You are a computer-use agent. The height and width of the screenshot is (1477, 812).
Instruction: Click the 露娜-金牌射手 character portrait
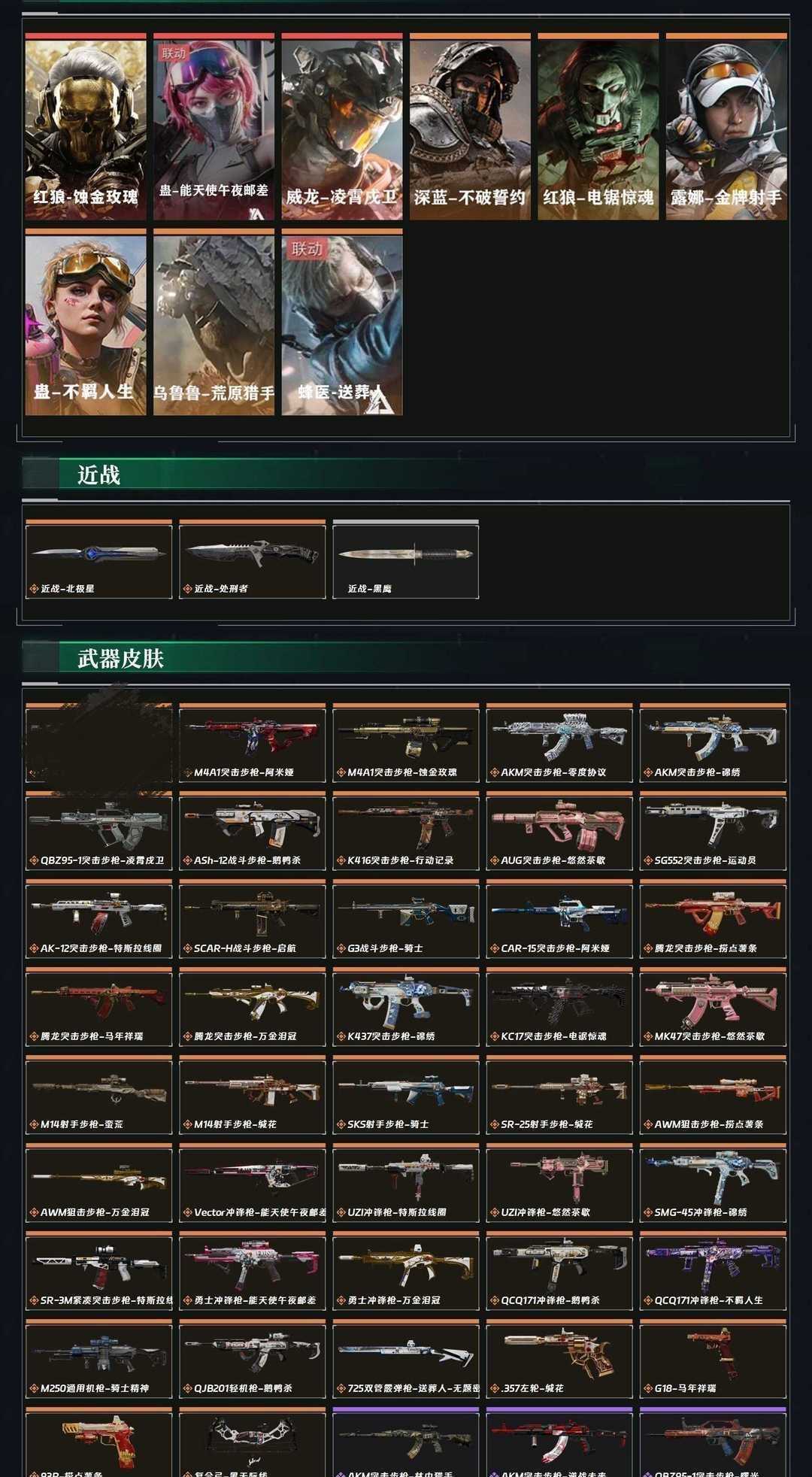(726, 127)
